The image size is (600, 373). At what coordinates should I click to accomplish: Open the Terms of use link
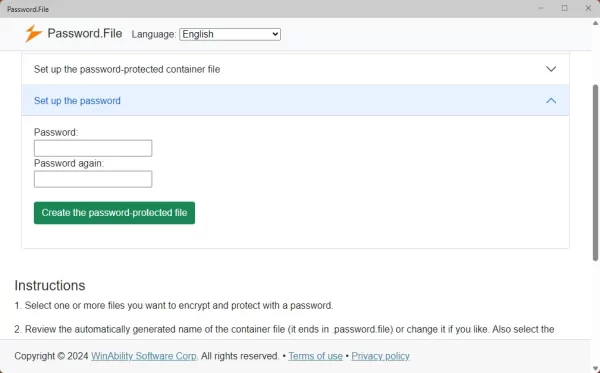click(x=315, y=356)
